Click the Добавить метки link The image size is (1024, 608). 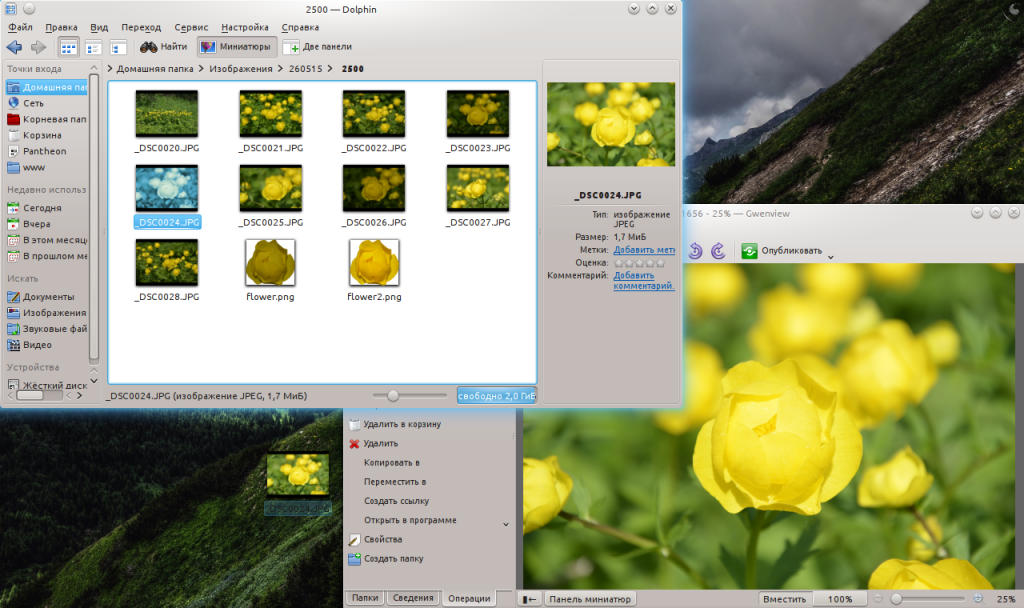(x=644, y=249)
